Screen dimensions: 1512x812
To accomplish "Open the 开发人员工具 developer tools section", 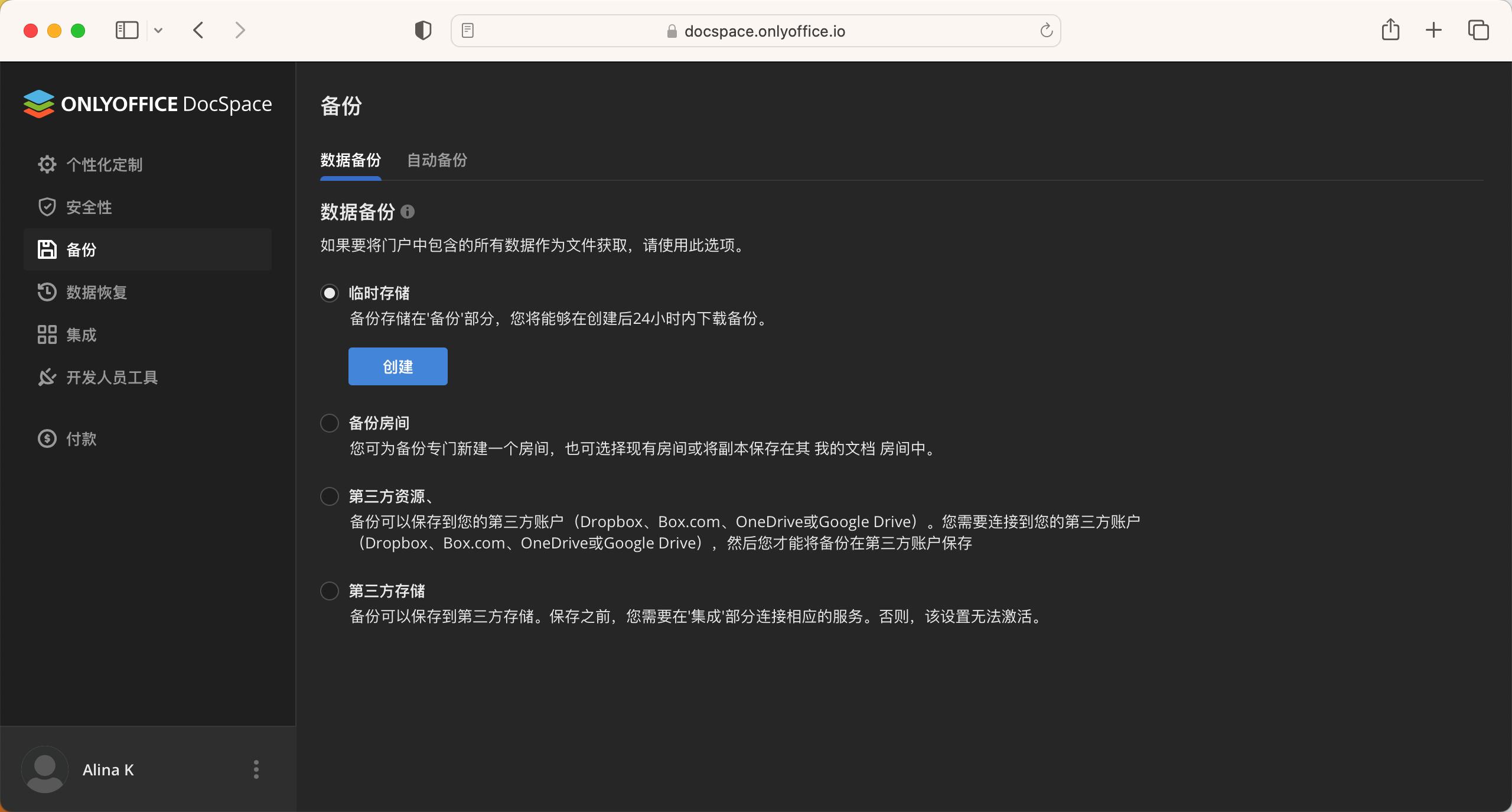I will pos(112,378).
